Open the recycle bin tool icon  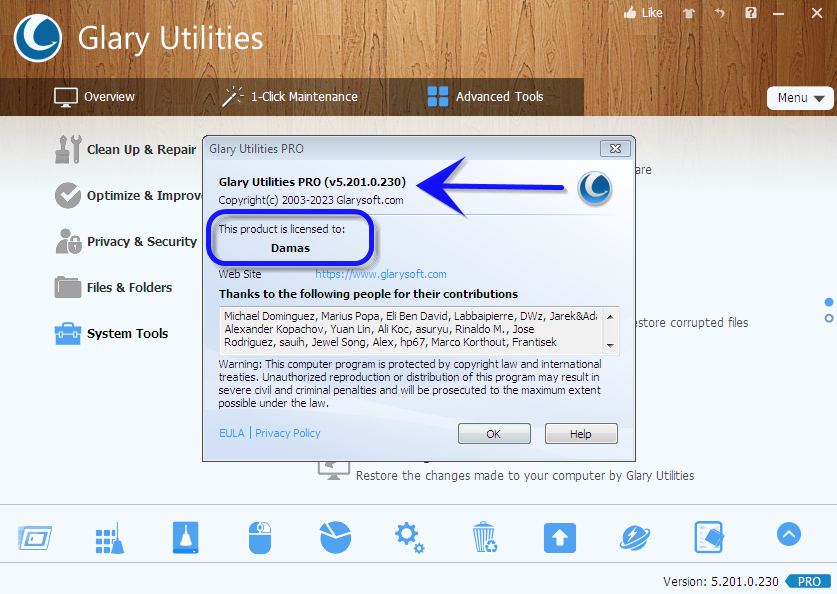[485, 537]
